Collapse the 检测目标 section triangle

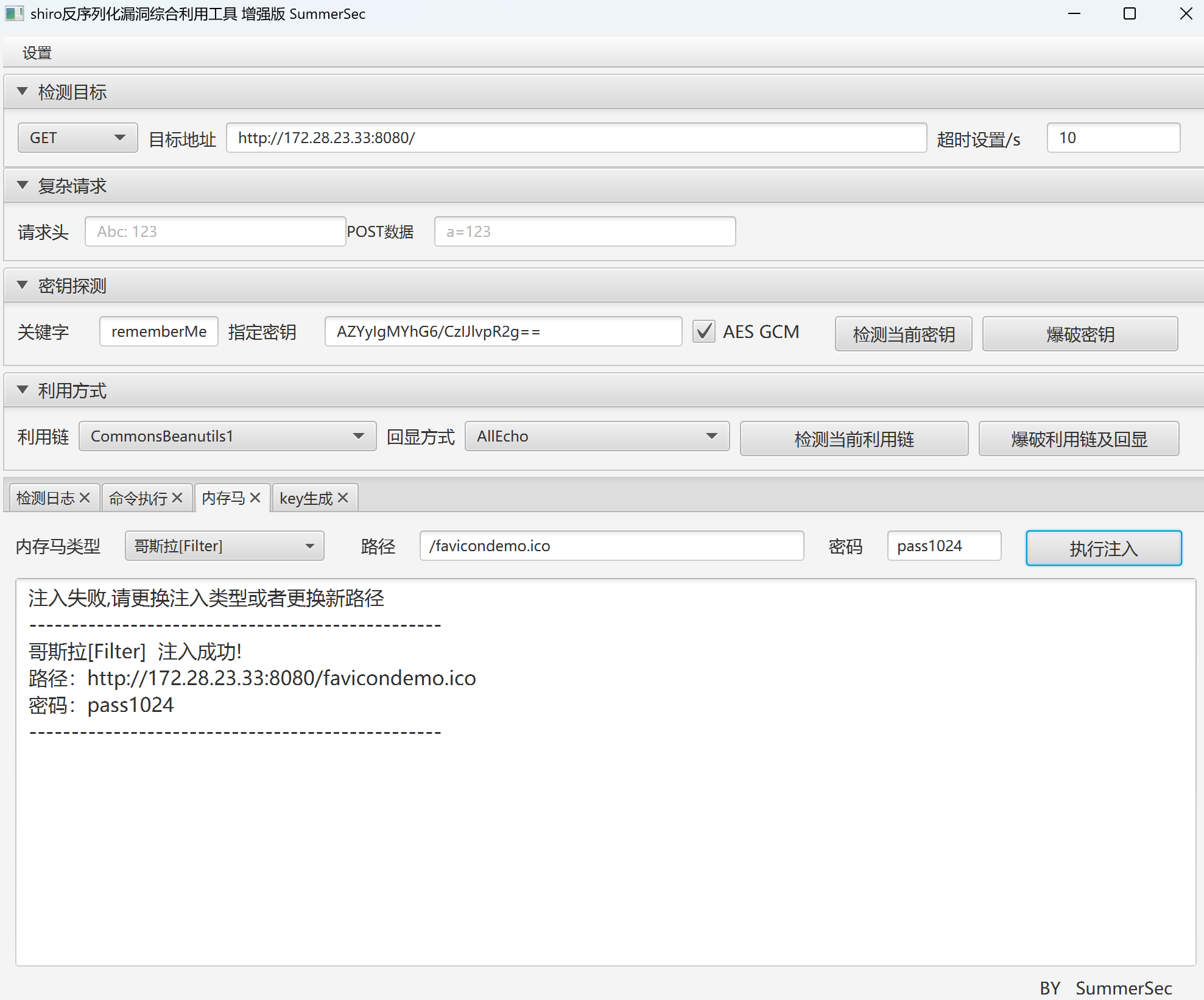[x=23, y=91]
